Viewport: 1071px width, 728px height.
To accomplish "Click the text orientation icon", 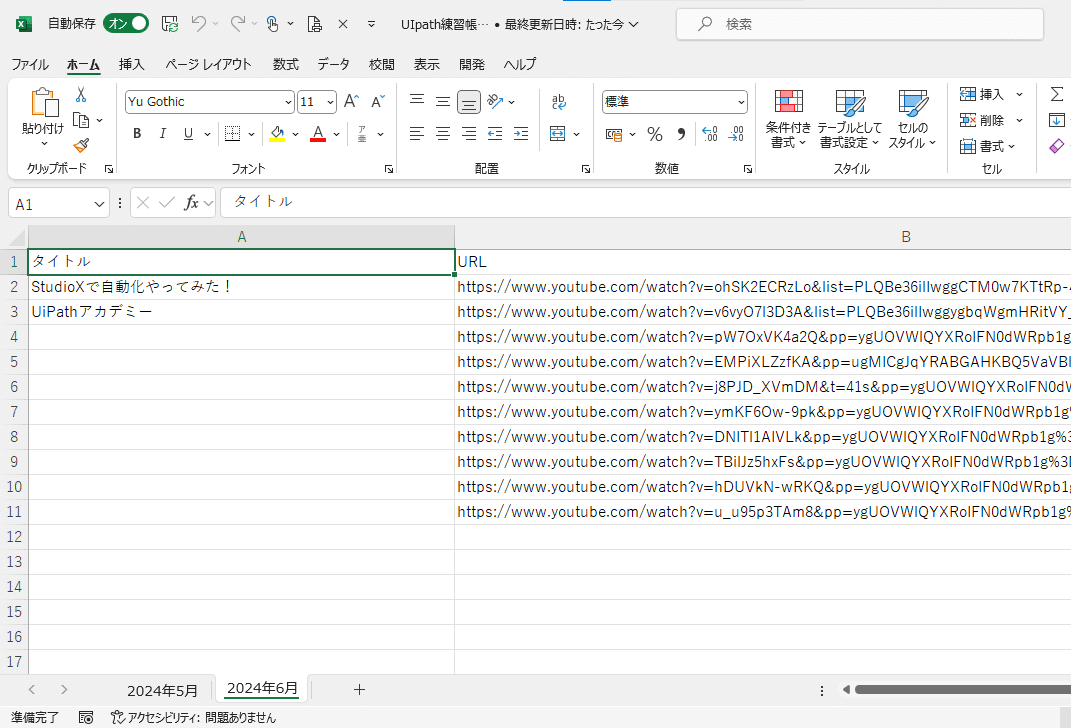I will tap(495, 102).
